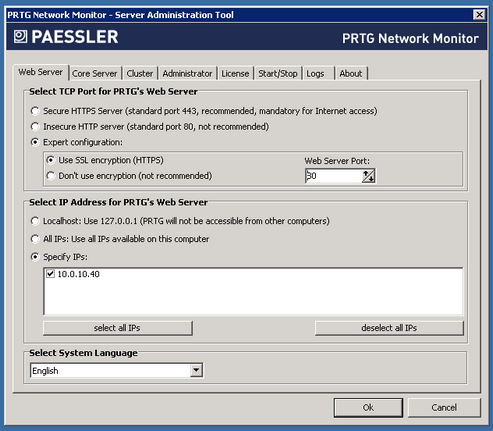Switch to the Administrator tab
Image resolution: width=493 pixels, height=431 pixels.
pyautogui.click(x=187, y=73)
